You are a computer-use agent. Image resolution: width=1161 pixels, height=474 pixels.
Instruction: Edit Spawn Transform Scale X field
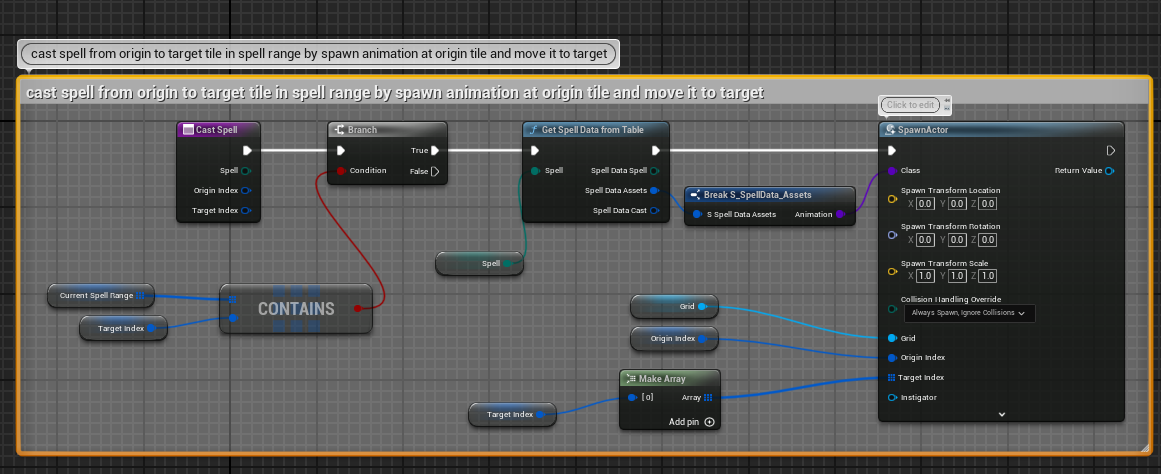(x=926, y=276)
